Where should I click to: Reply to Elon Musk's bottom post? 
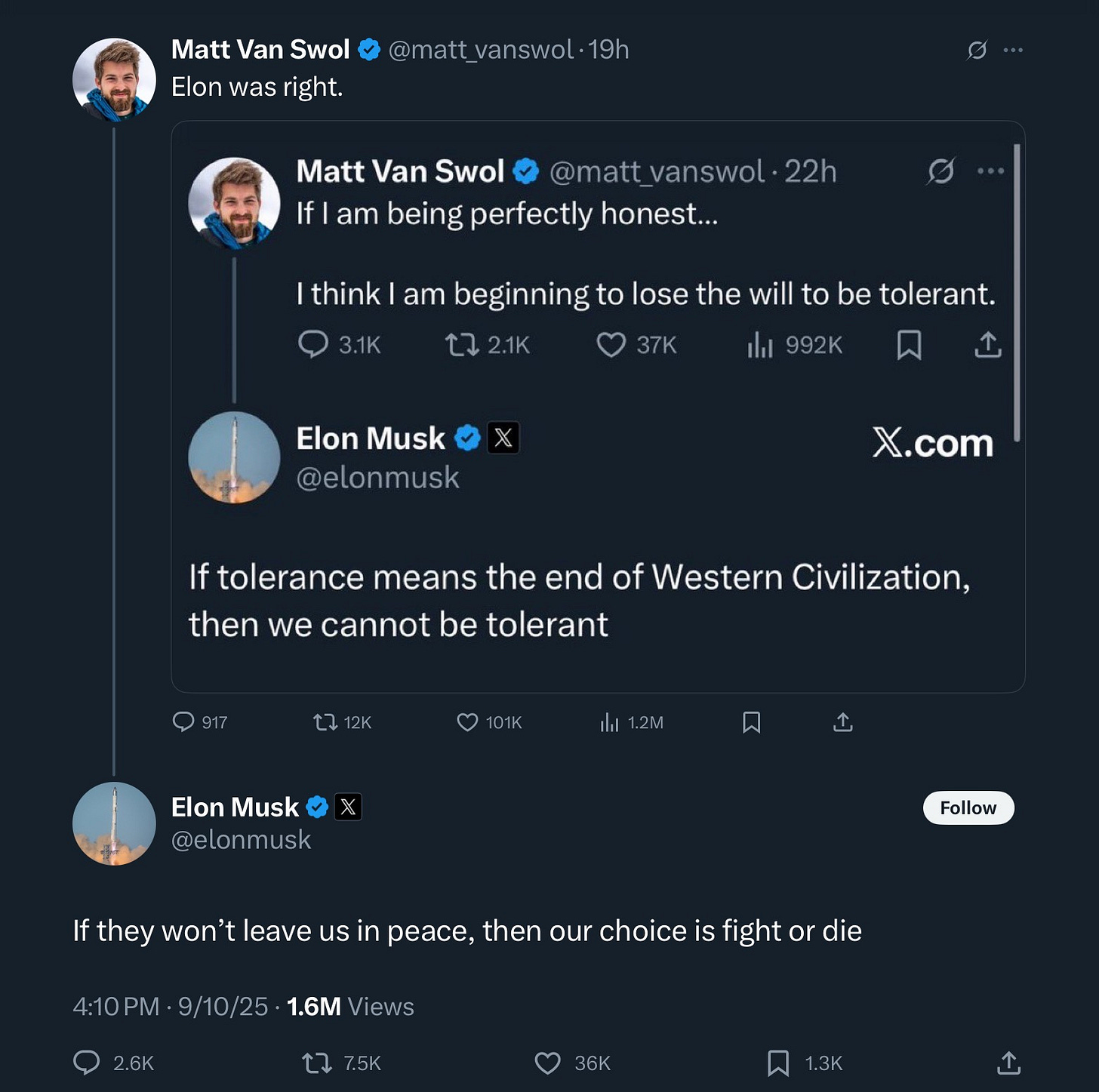pos(87,1063)
